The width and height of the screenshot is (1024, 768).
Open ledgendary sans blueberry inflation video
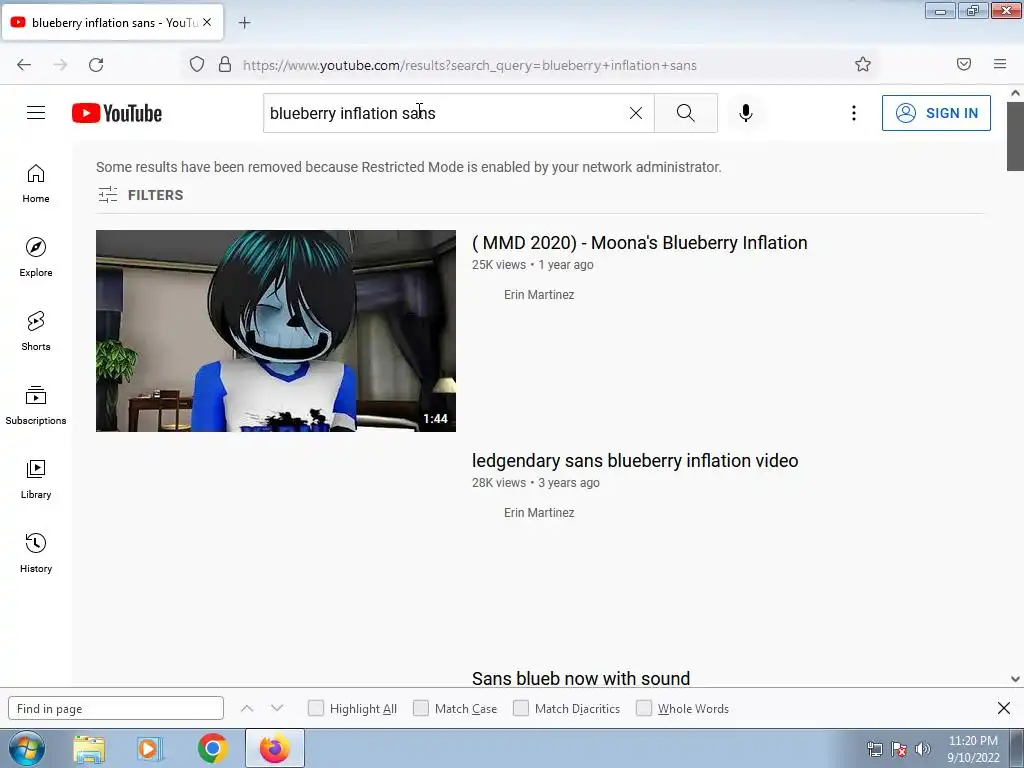click(x=635, y=461)
